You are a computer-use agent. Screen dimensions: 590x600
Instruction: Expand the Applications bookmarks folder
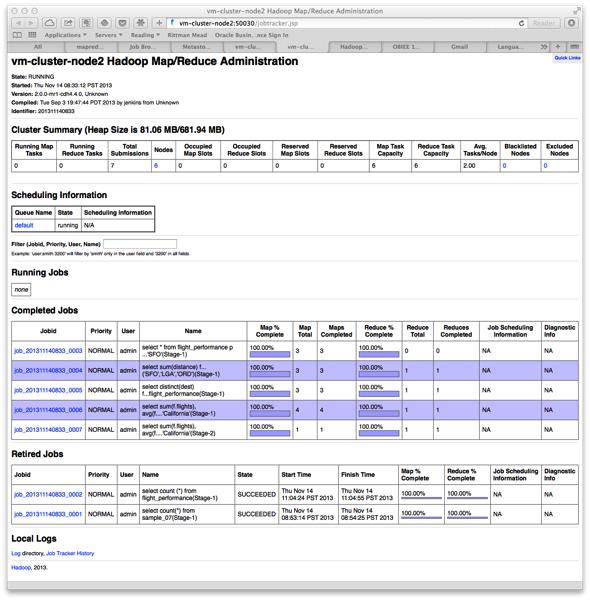point(65,35)
